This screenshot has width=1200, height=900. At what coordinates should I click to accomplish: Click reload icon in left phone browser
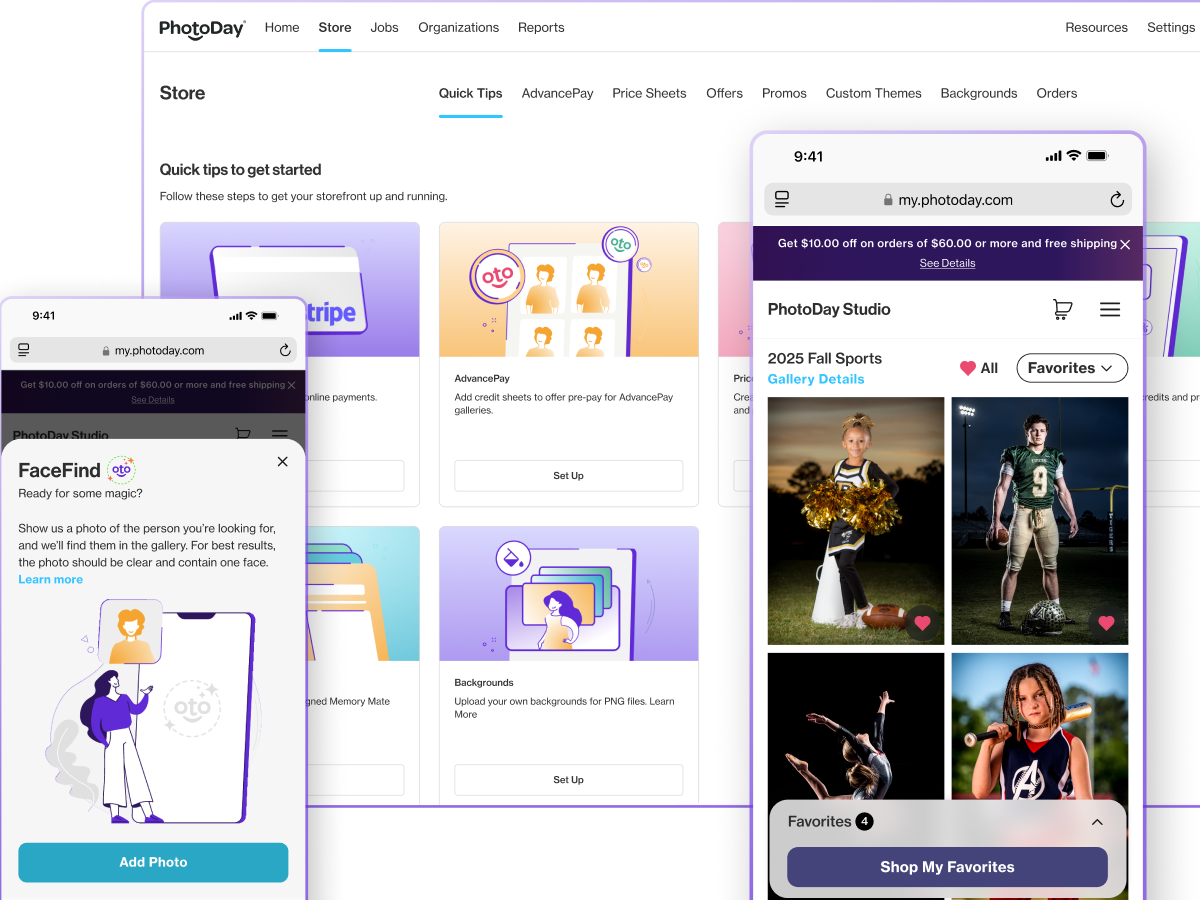(x=285, y=351)
